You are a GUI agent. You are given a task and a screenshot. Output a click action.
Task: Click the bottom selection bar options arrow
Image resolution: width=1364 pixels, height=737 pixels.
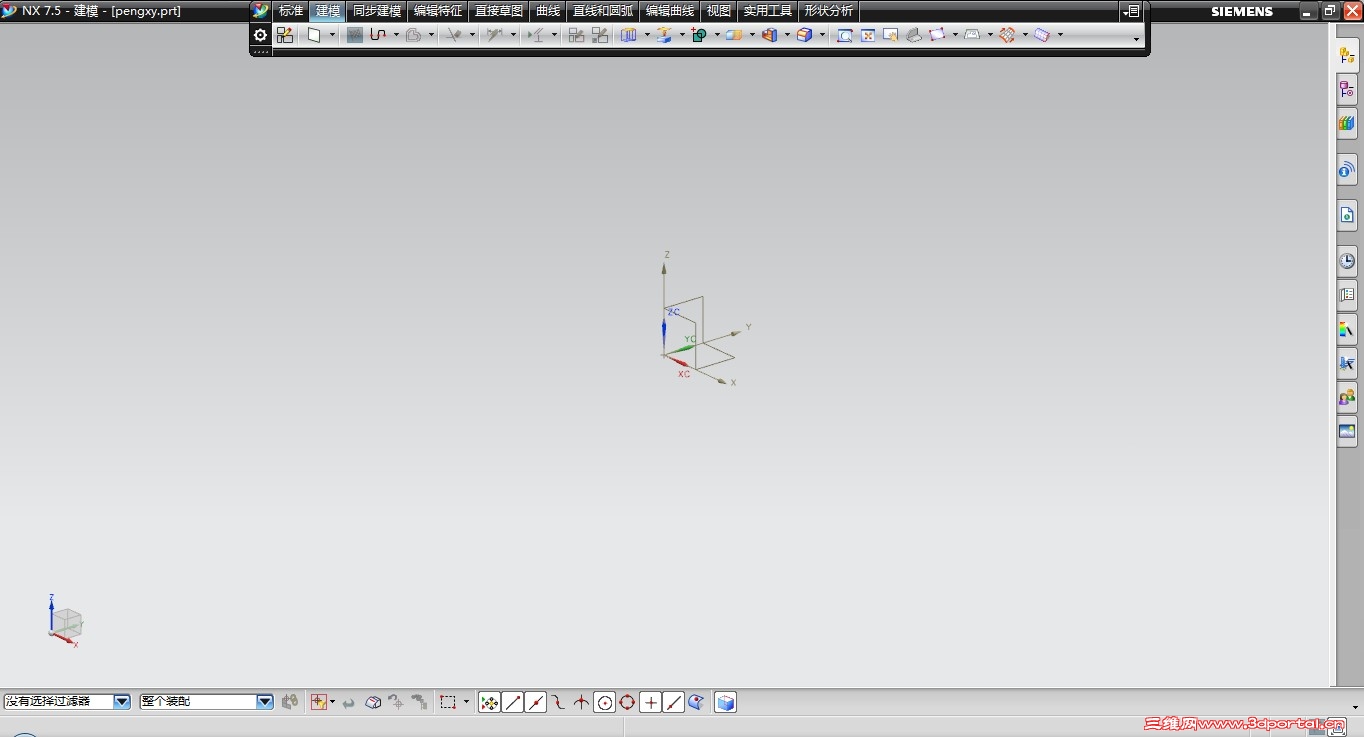coord(1356,707)
